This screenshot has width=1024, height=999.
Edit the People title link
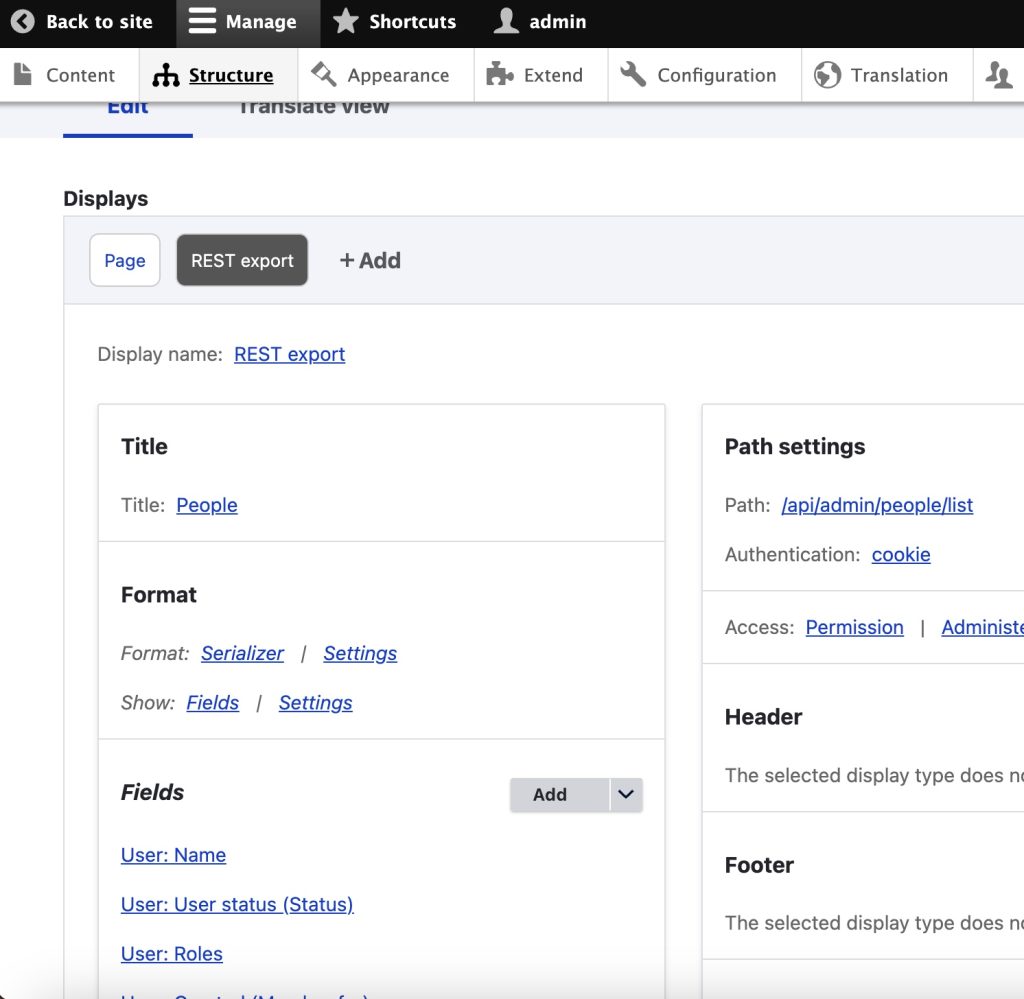click(207, 505)
